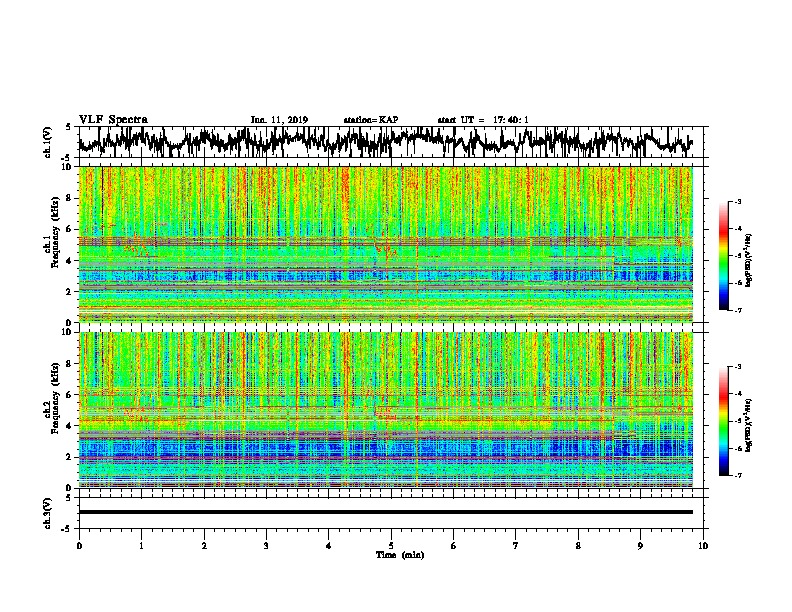This screenshot has height=612, width=792.
Task: Click the ch.1 spectrogram color bar
Action: [723, 256]
